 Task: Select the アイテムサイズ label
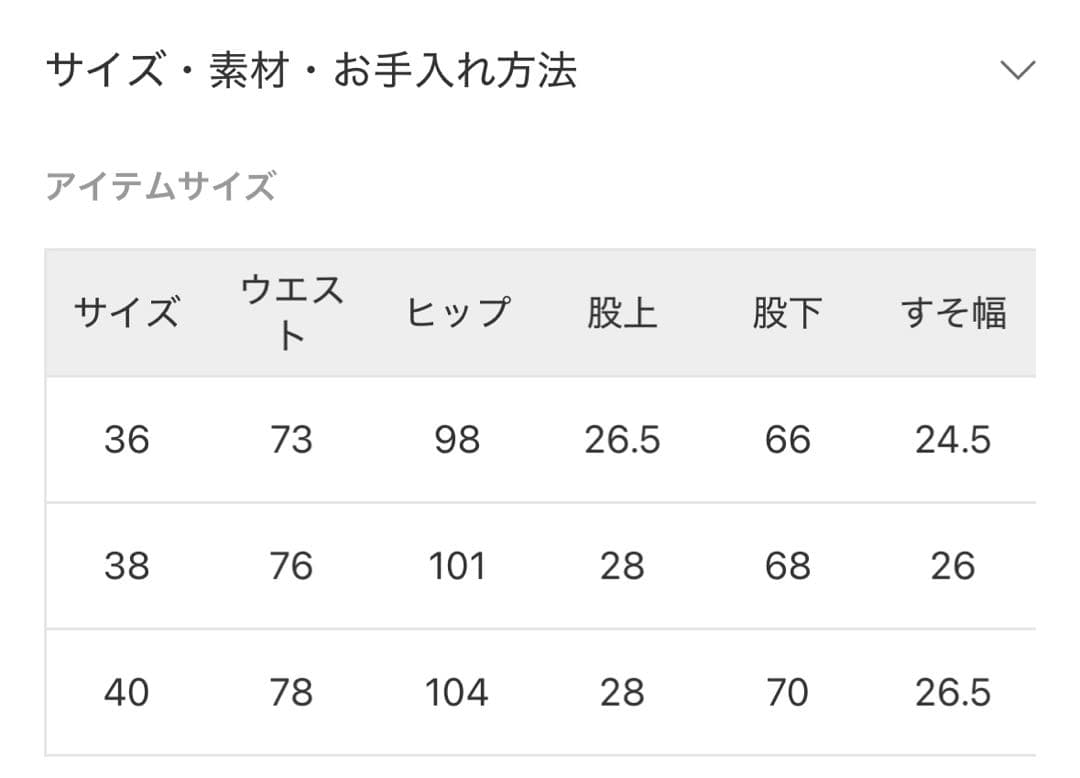coord(160,185)
